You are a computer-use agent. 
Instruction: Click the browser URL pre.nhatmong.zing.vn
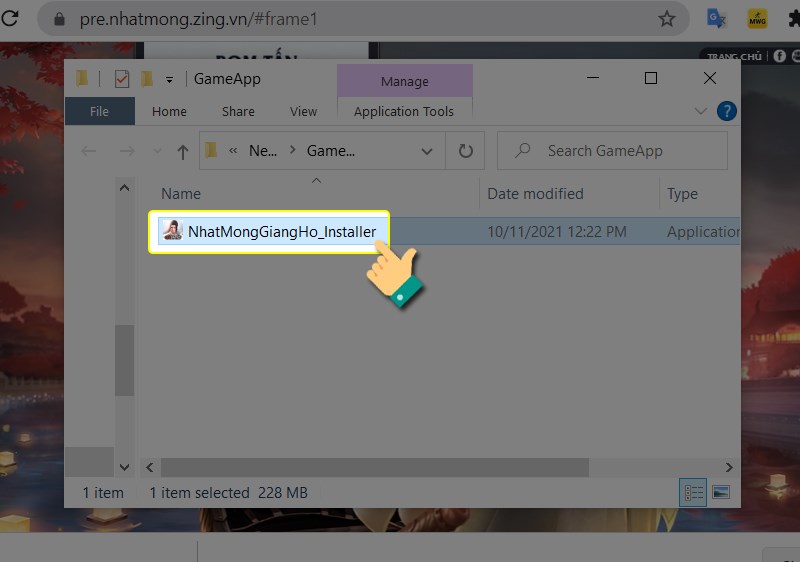198,19
